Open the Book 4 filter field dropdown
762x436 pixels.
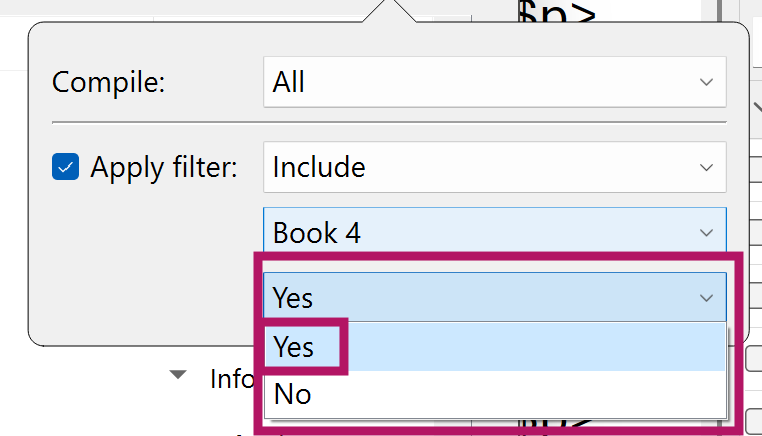(x=495, y=230)
